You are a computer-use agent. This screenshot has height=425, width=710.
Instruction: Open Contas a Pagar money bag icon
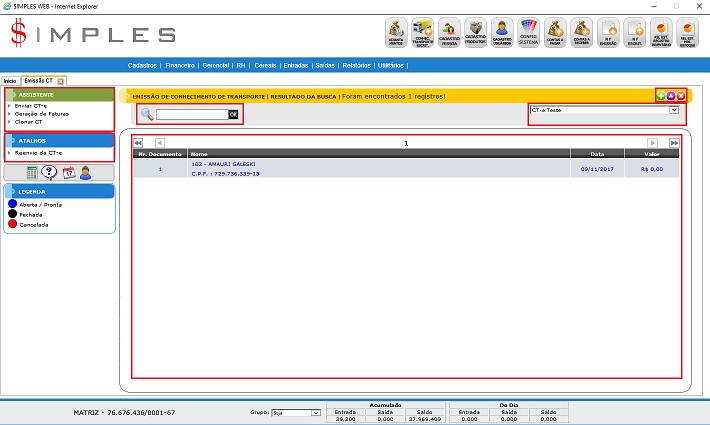coord(556,33)
